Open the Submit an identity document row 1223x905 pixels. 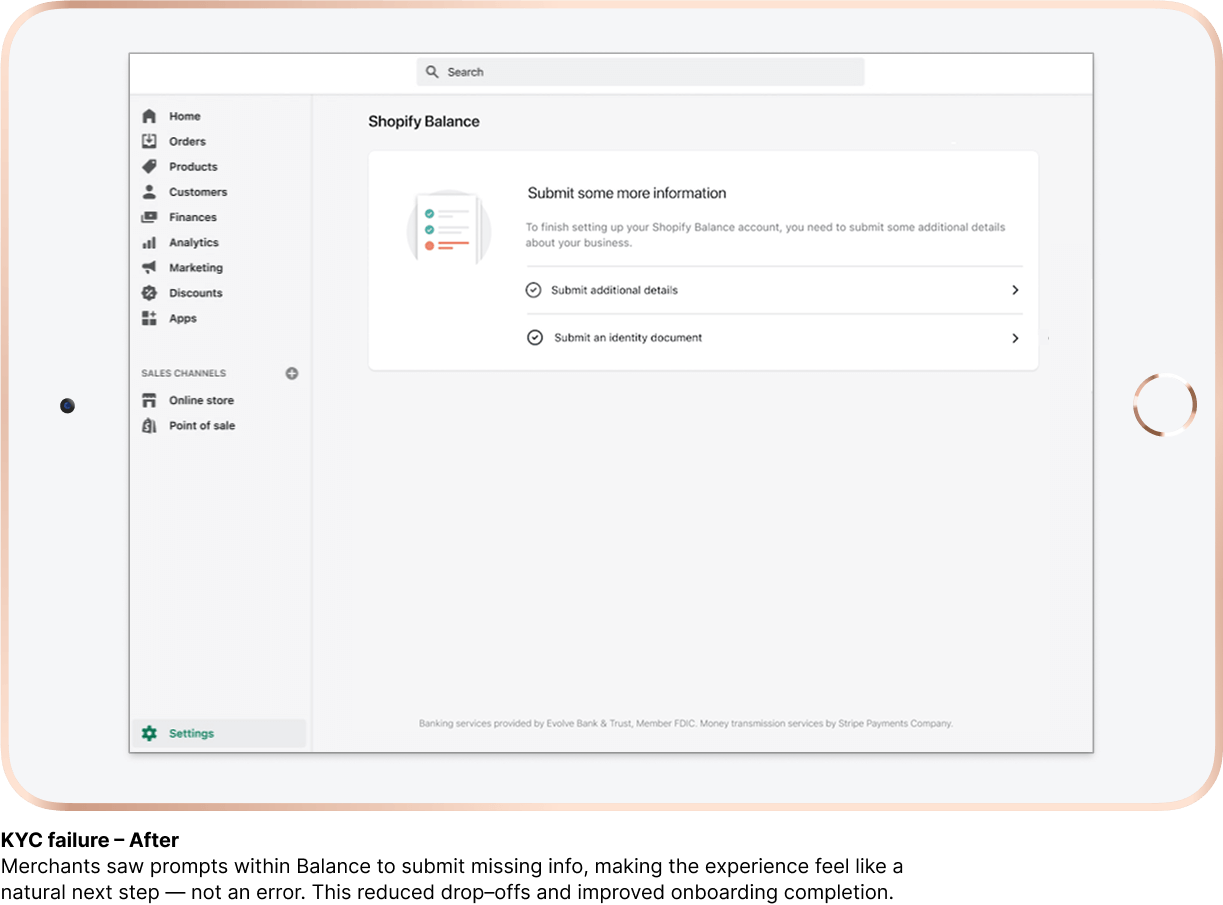pyautogui.click(x=774, y=338)
